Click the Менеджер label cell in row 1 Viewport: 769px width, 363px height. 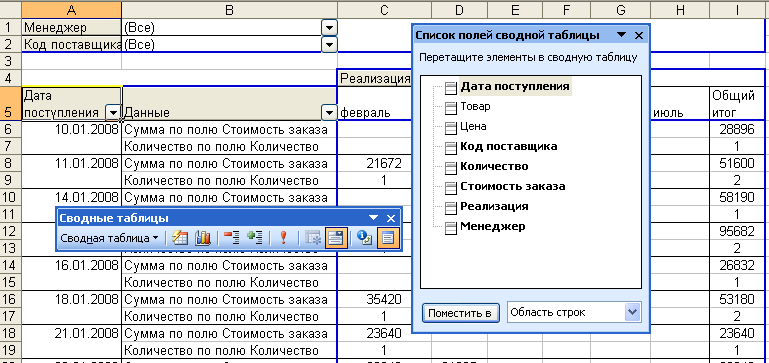(72, 28)
